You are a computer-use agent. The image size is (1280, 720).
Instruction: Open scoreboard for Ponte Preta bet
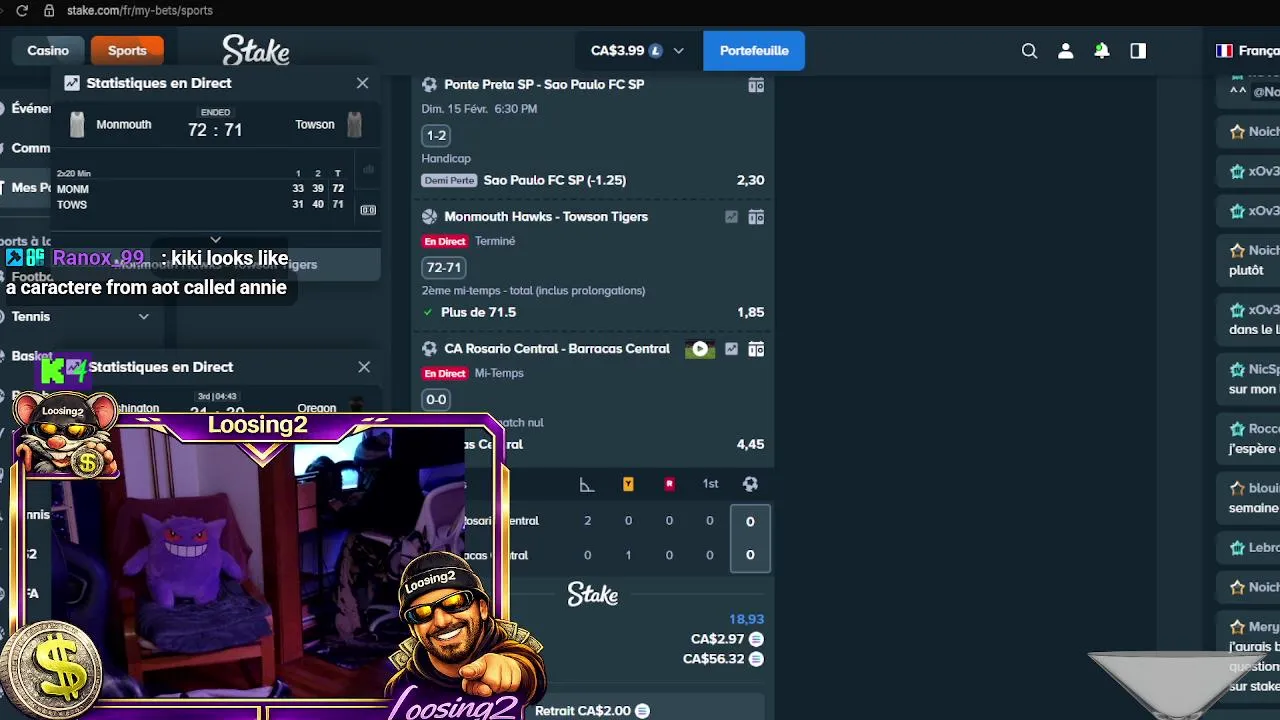pos(756,85)
